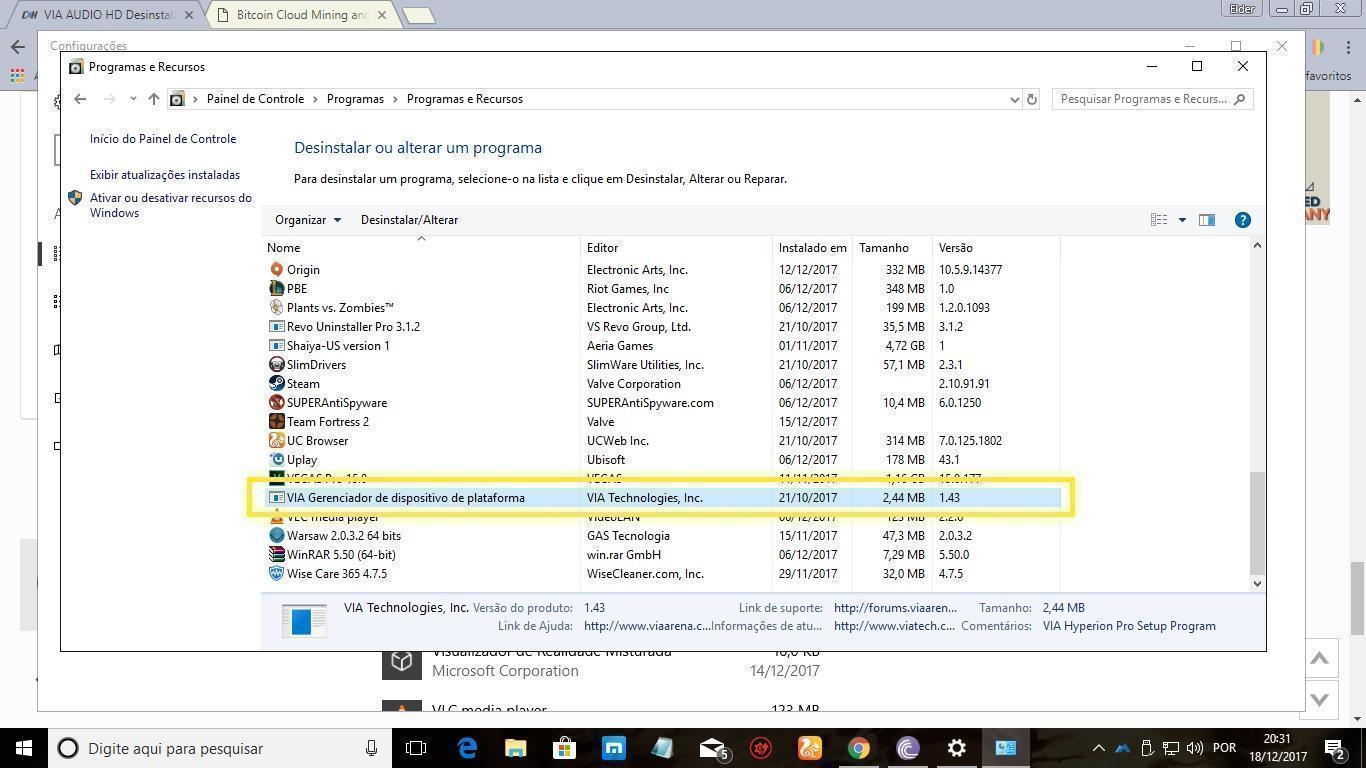This screenshot has width=1366, height=768.
Task: Click the search magnifier in Programas search
Action: (x=1240, y=99)
